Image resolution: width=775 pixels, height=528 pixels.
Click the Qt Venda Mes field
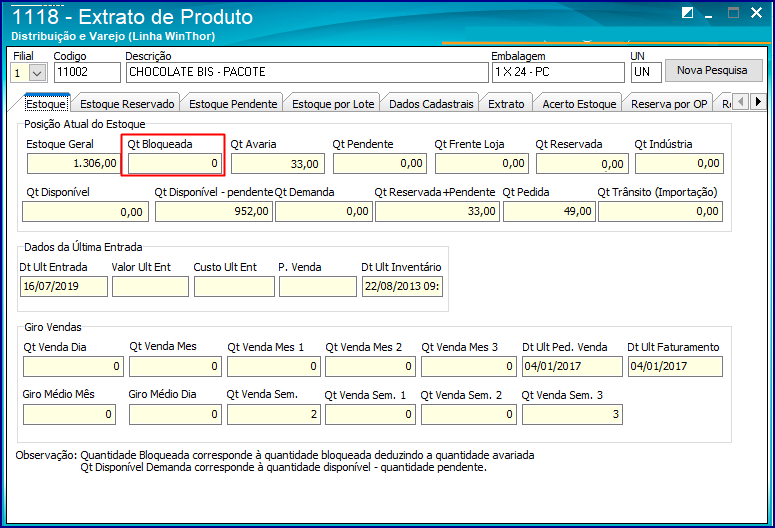(x=175, y=367)
